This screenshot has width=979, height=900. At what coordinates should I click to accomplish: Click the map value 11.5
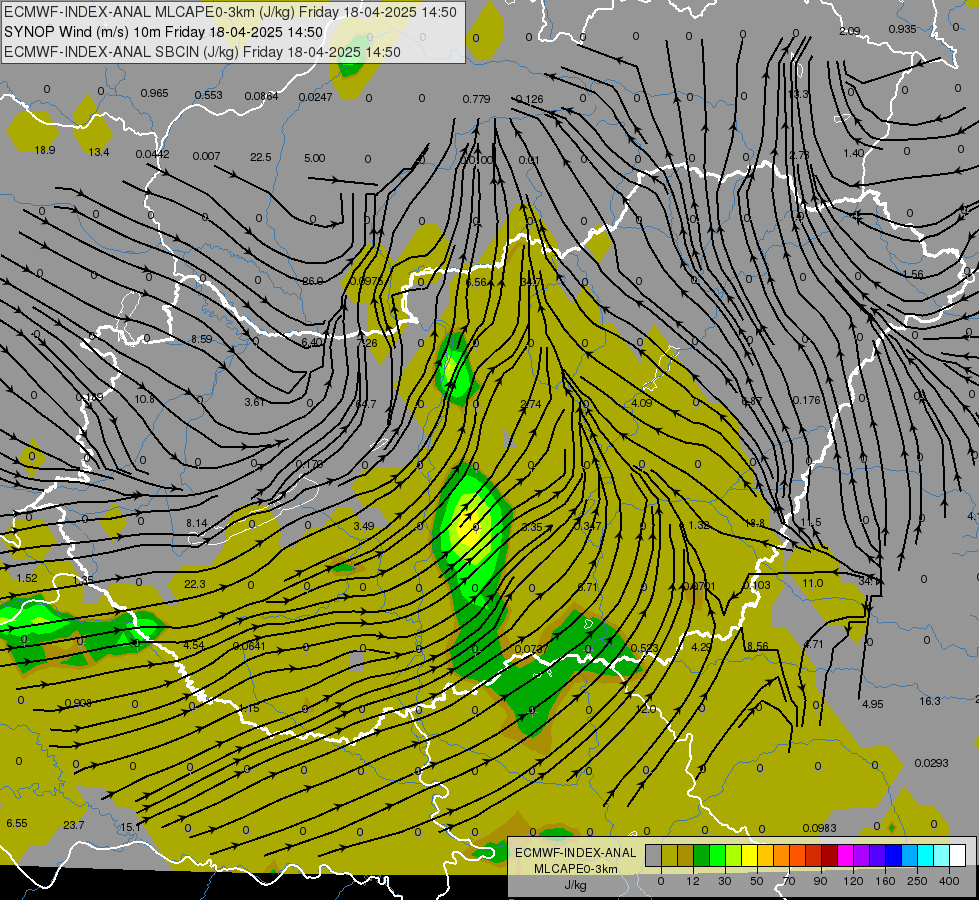point(810,522)
